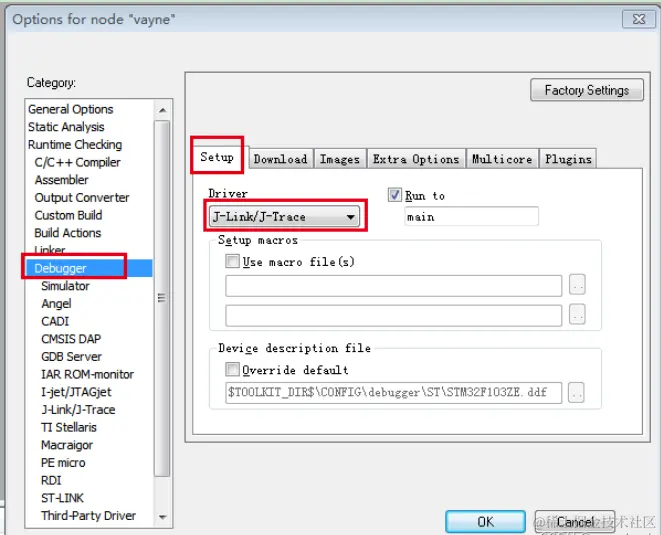Screen dimensions: 661x535
Task: Select Simulator category
Action: [65, 286]
